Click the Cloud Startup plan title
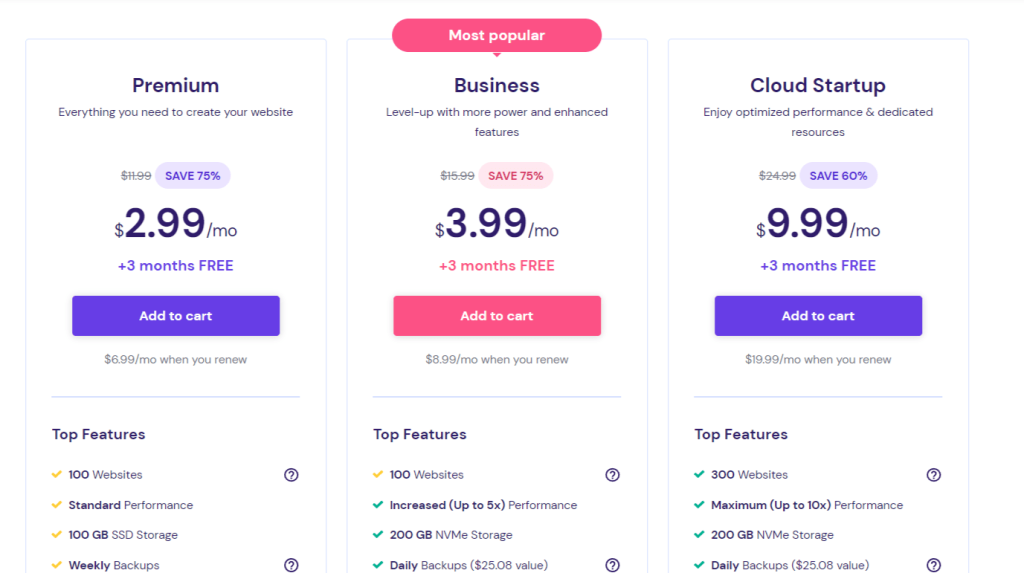 [x=818, y=86]
